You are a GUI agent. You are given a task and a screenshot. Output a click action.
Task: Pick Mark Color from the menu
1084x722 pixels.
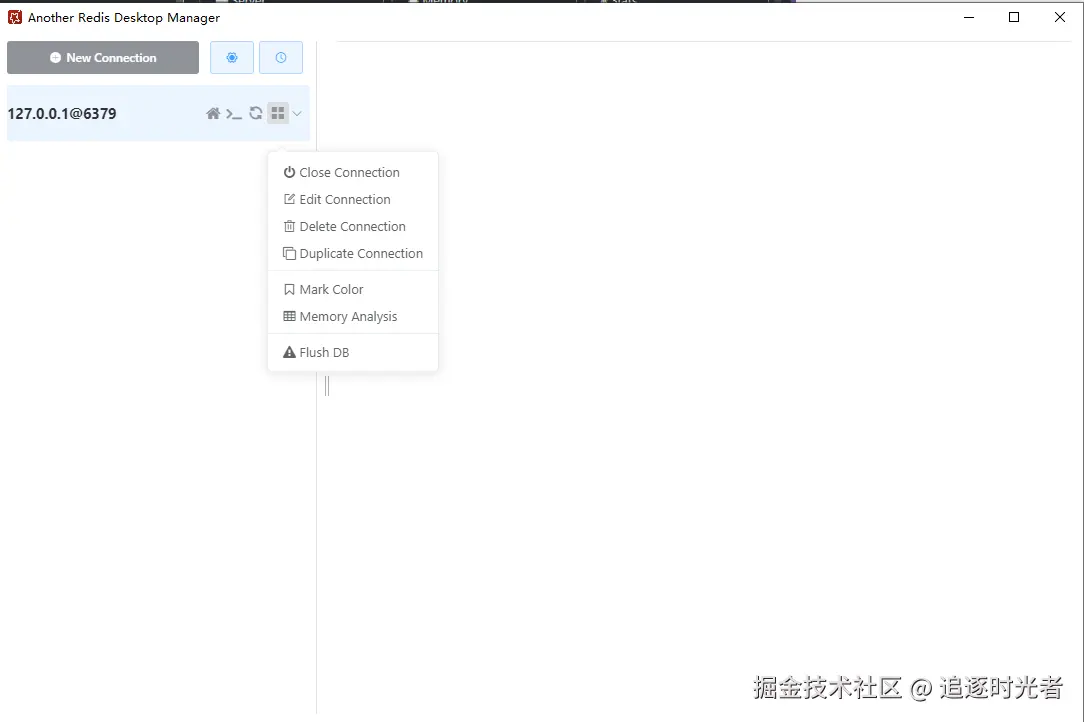tap(353, 289)
